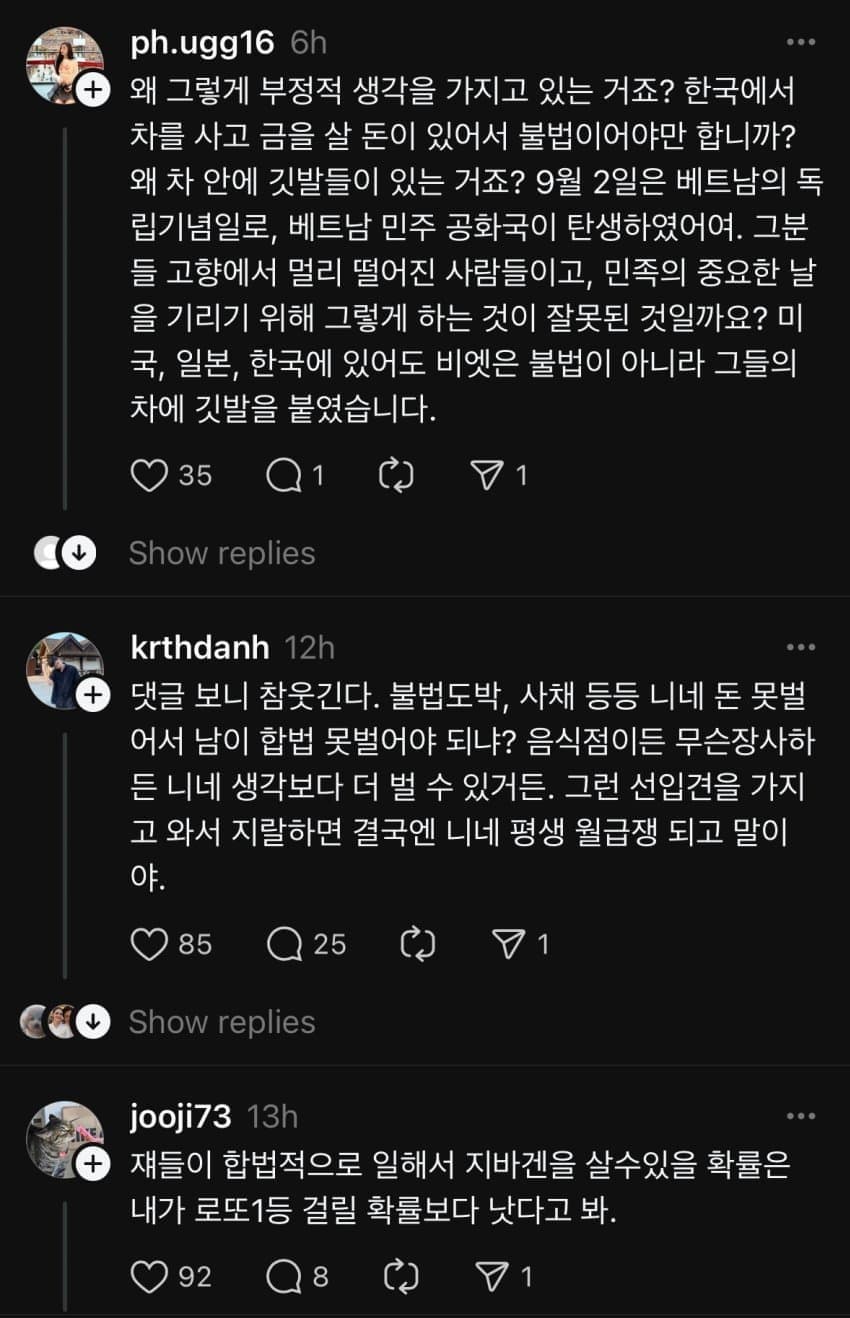Like the ph.ugg16 post

click(x=149, y=476)
